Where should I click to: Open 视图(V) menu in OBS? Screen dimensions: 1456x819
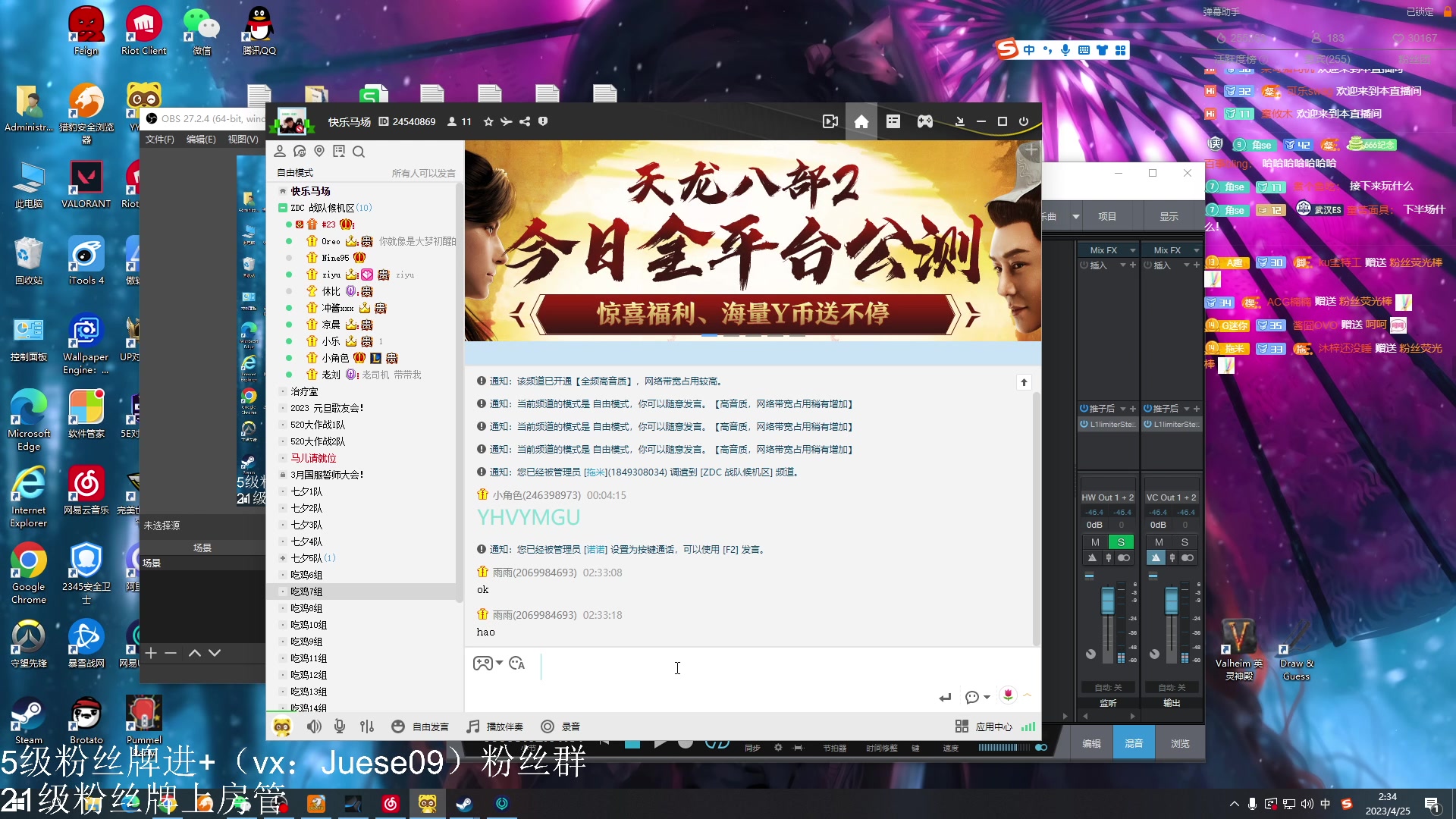[x=243, y=140]
